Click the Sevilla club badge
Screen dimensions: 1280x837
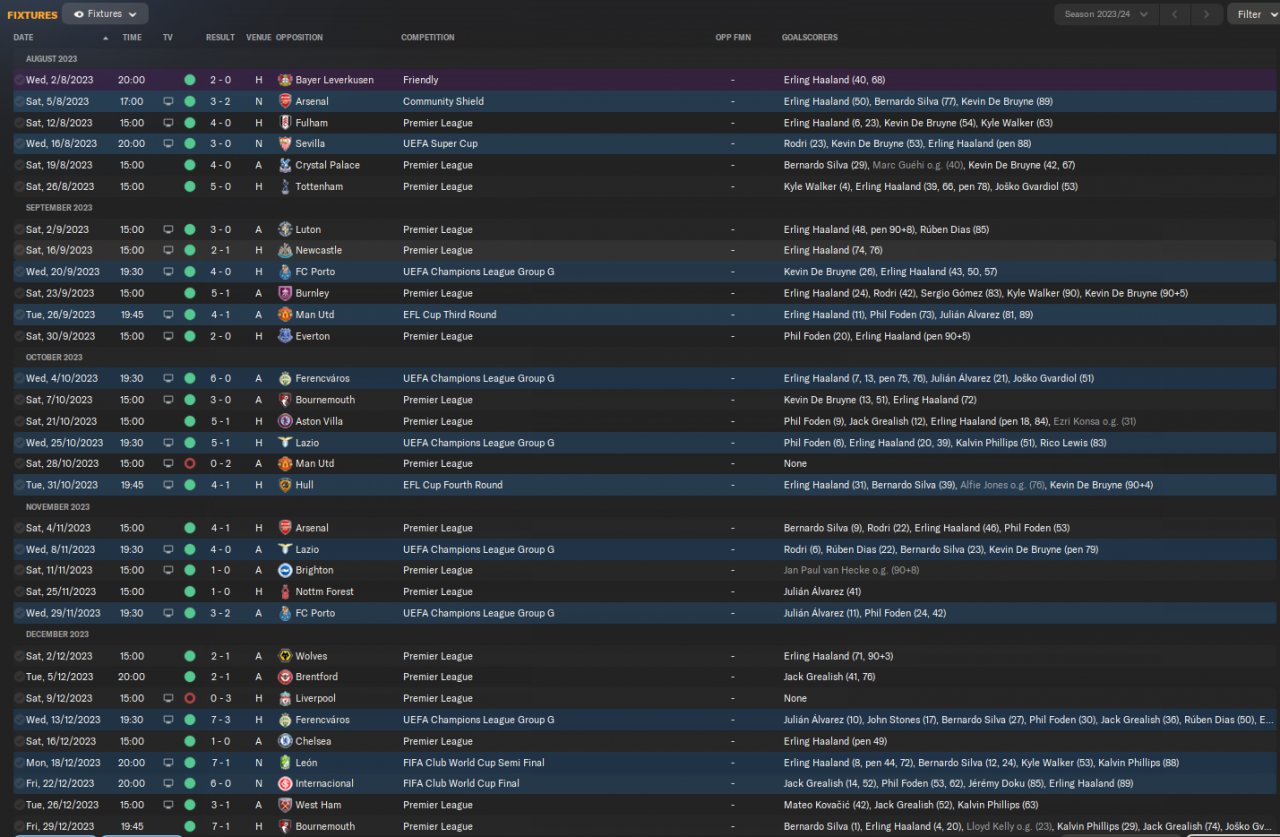click(285, 144)
